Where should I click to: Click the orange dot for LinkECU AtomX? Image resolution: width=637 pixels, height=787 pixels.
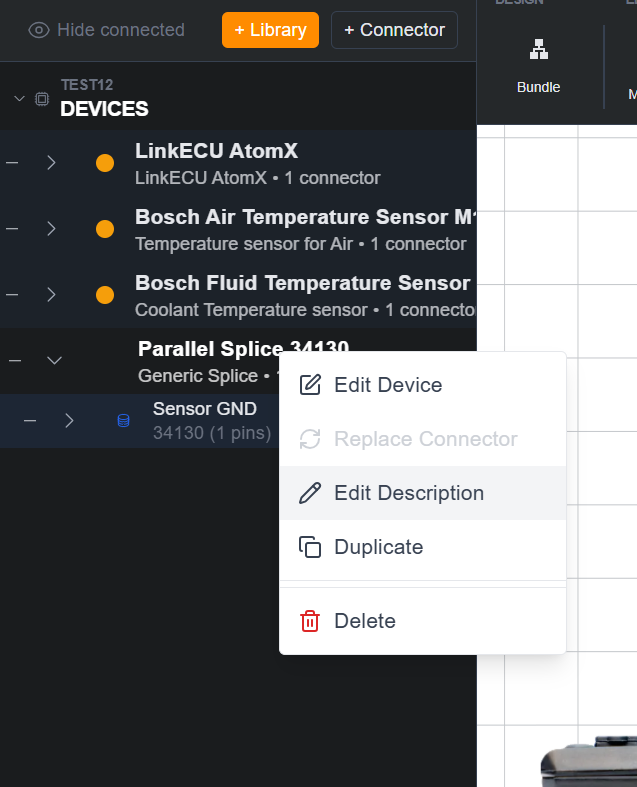pyautogui.click(x=105, y=163)
